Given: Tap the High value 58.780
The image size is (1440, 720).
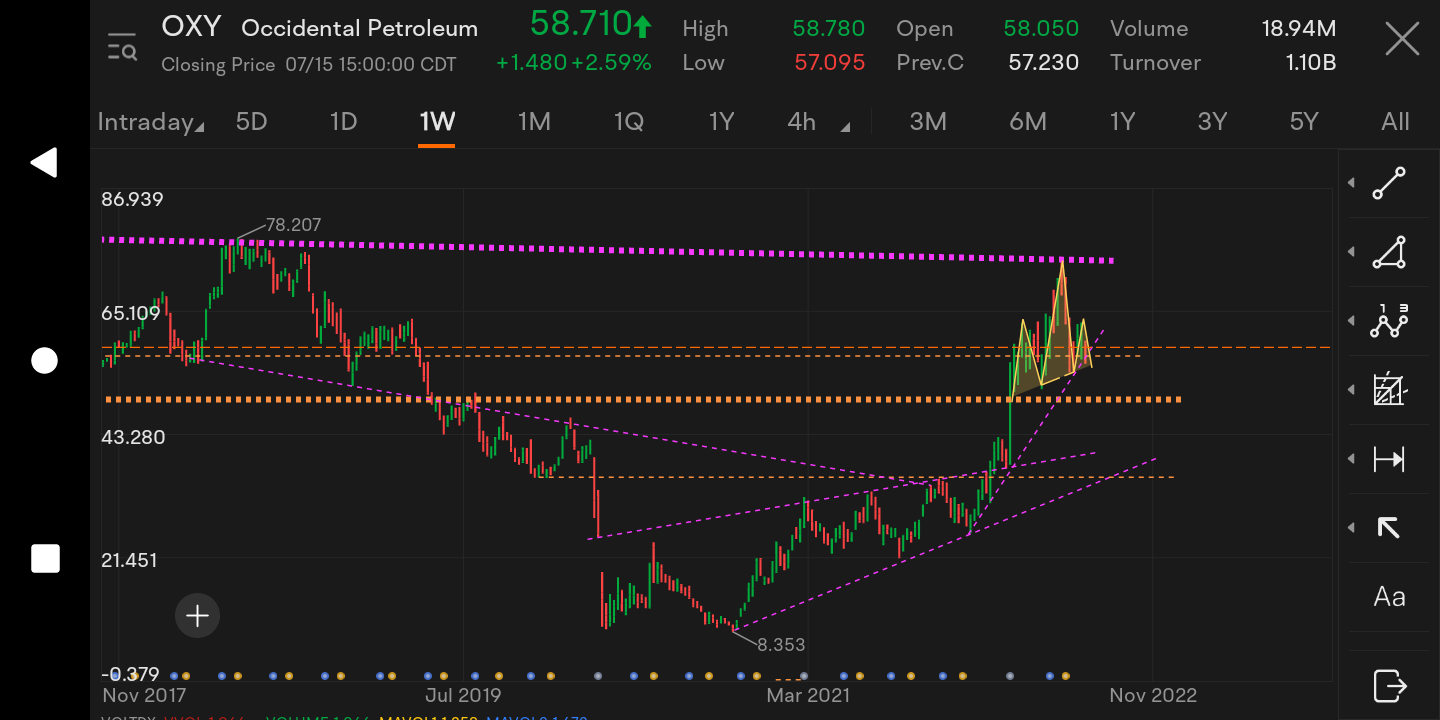Looking at the screenshot, I should pos(829,29).
